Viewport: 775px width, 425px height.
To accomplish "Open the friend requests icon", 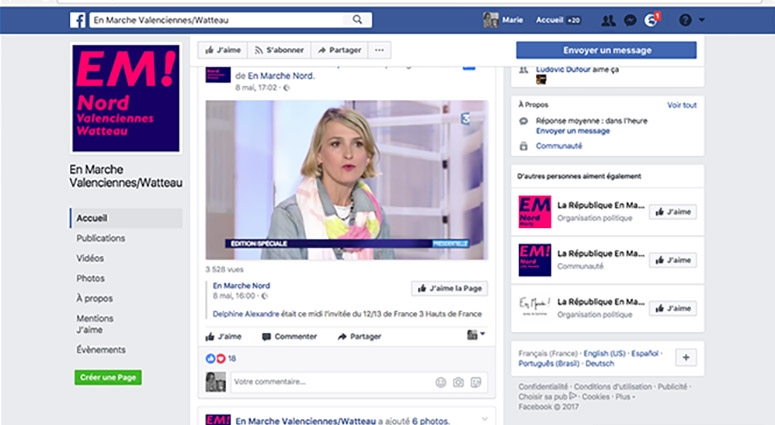I will (608, 20).
